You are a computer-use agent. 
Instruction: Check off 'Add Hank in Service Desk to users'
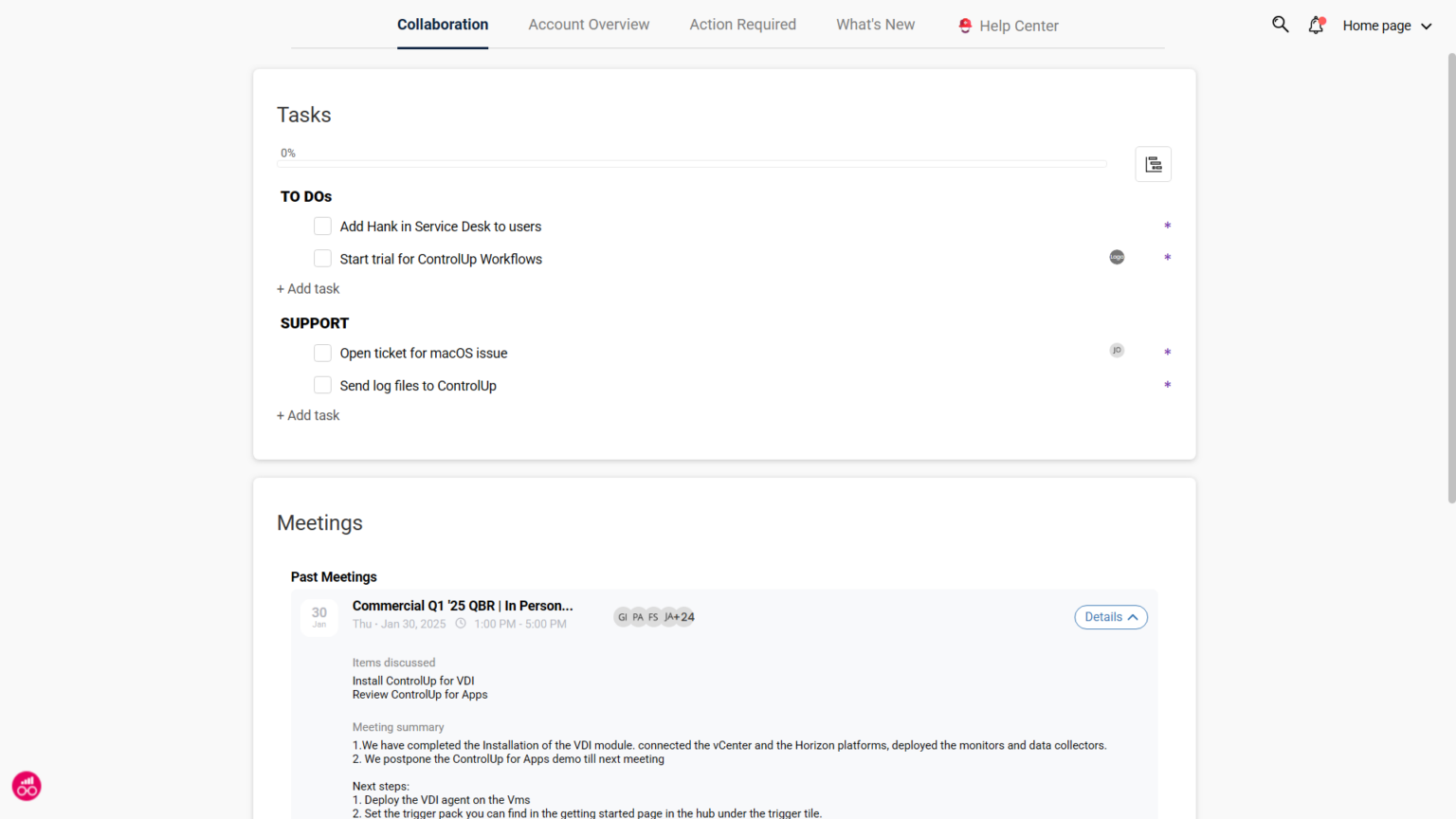pyautogui.click(x=322, y=226)
